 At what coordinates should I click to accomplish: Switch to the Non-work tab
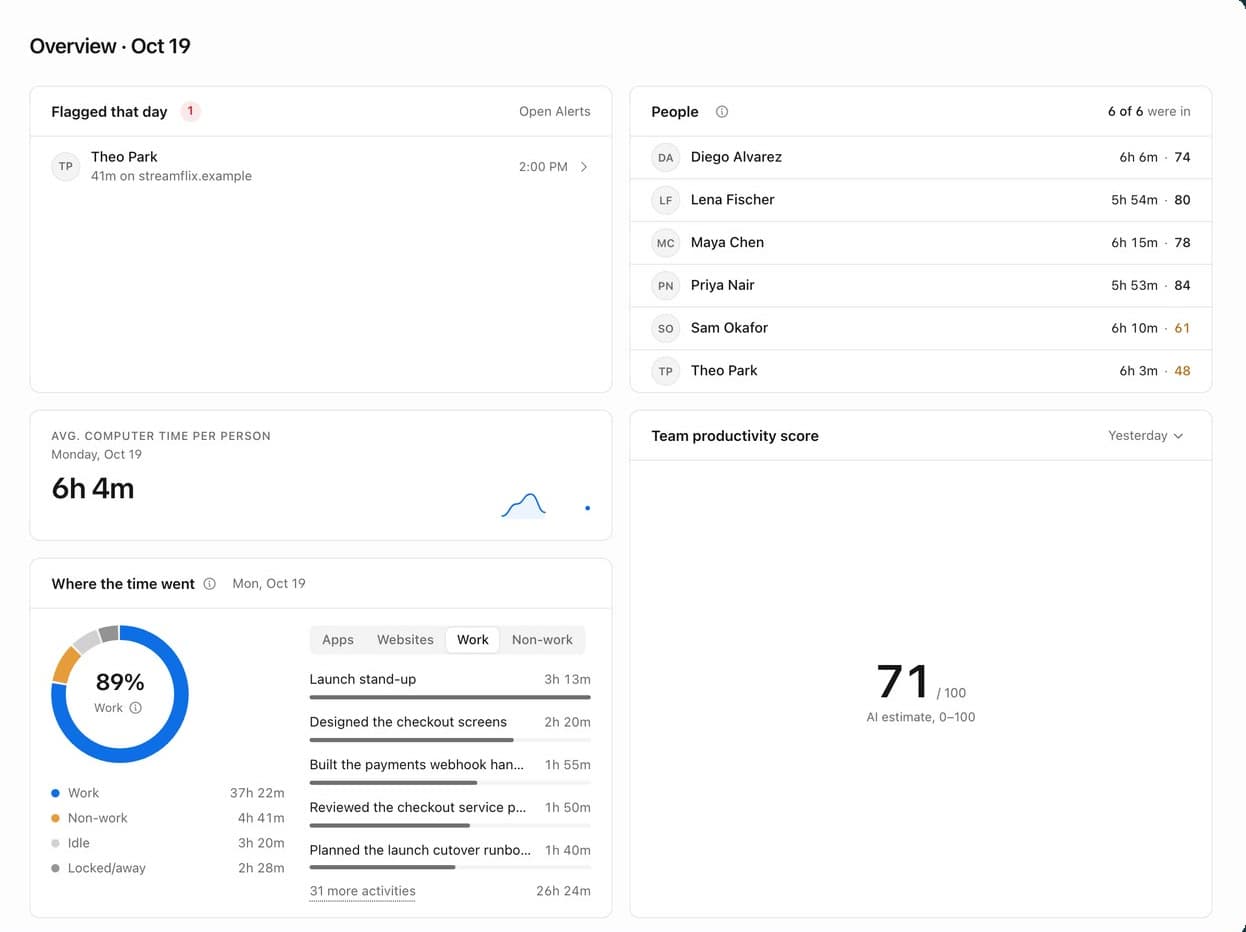[x=542, y=640]
